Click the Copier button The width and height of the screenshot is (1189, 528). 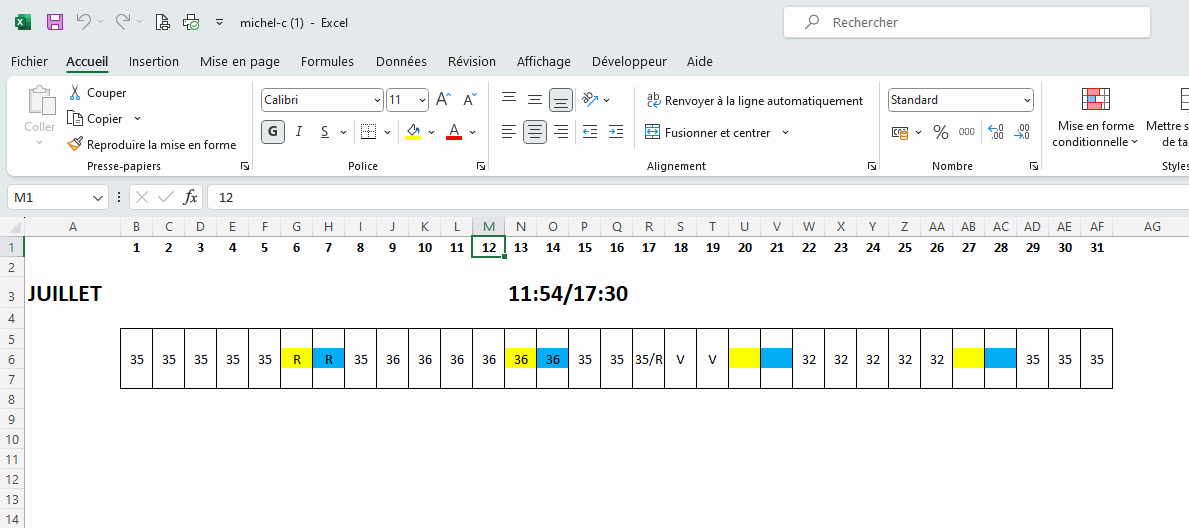click(x=96, y=118)
